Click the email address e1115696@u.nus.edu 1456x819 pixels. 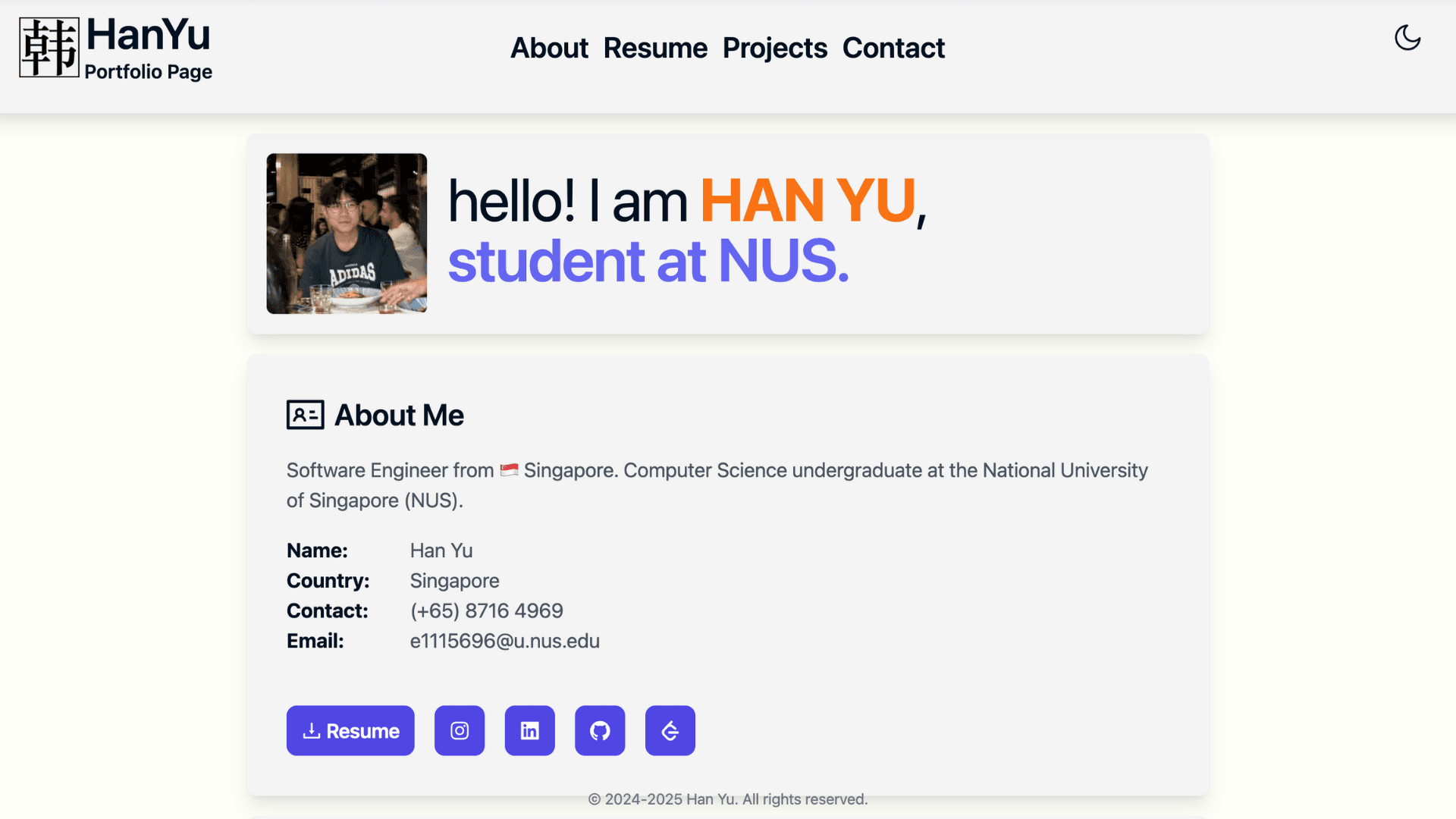pos(504,641)
